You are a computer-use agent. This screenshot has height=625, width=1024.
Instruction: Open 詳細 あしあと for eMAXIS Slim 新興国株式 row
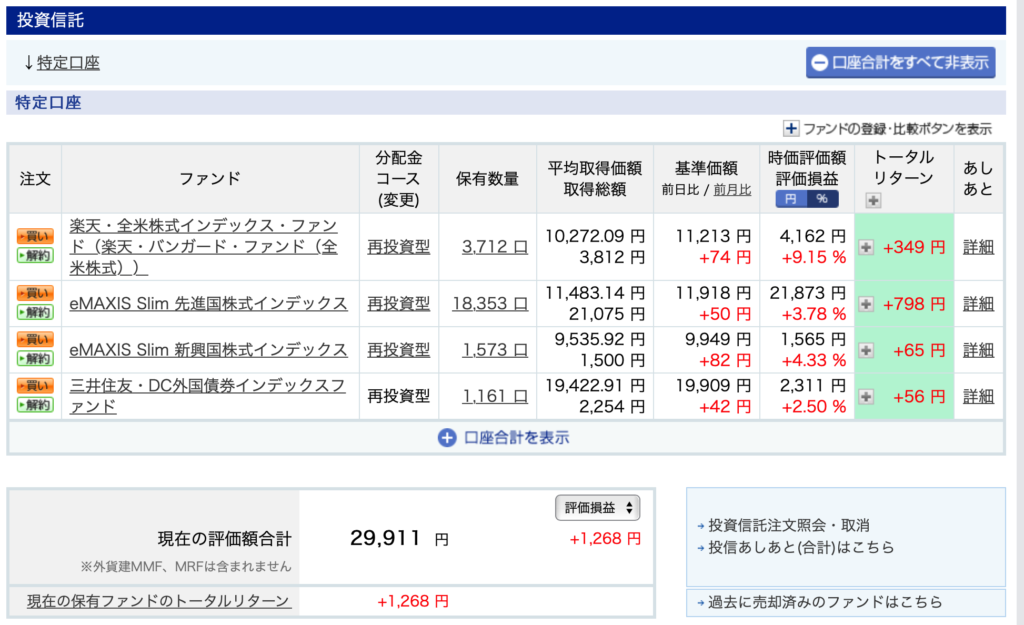click(978, 351)
